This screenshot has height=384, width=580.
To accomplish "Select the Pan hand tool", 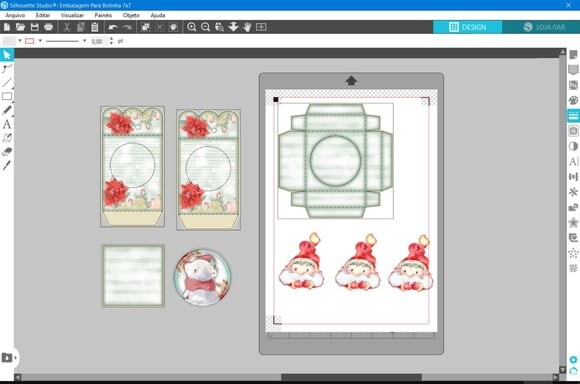I will tap(247, 27).
